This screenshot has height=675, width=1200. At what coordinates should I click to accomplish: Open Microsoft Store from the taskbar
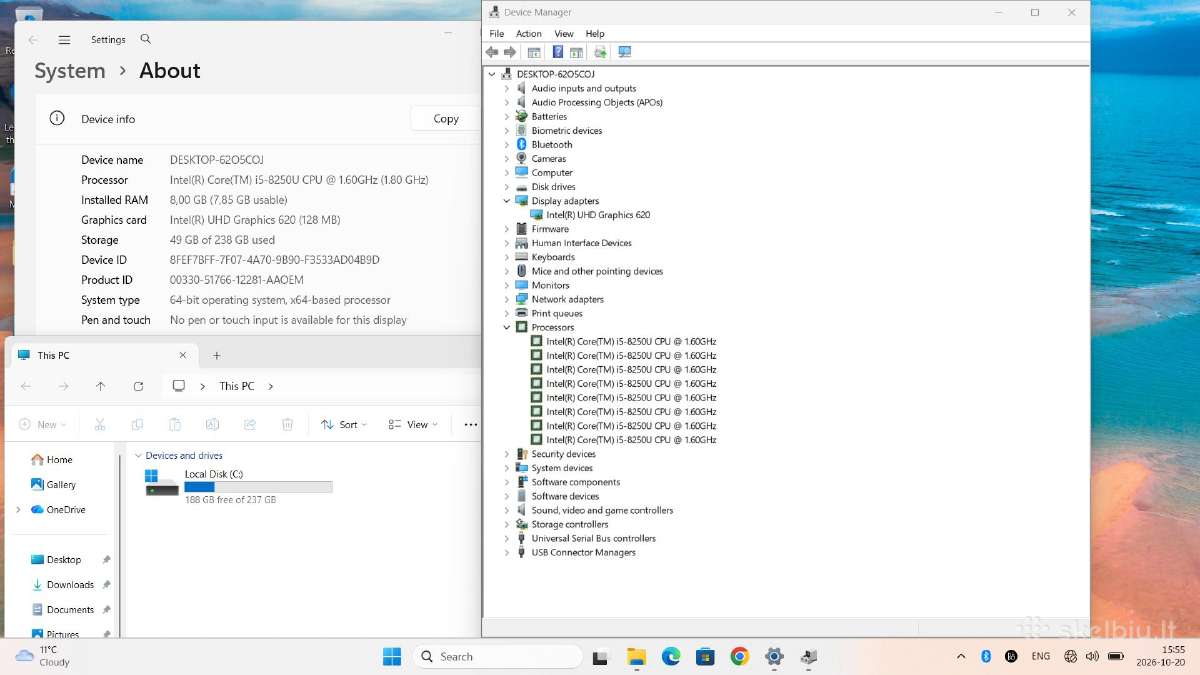pos(705,656)
